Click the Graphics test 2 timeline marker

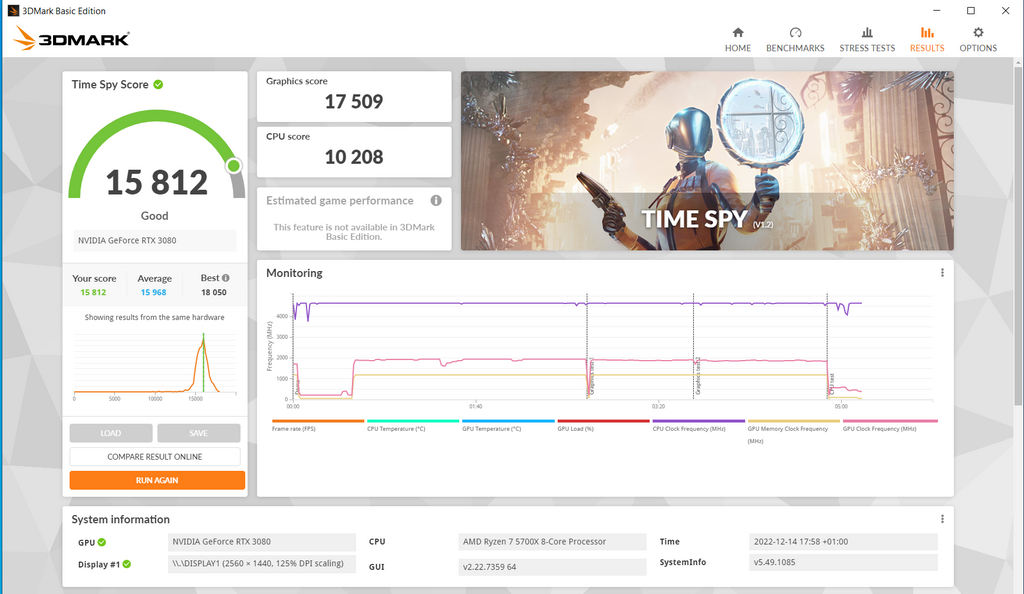697,375
